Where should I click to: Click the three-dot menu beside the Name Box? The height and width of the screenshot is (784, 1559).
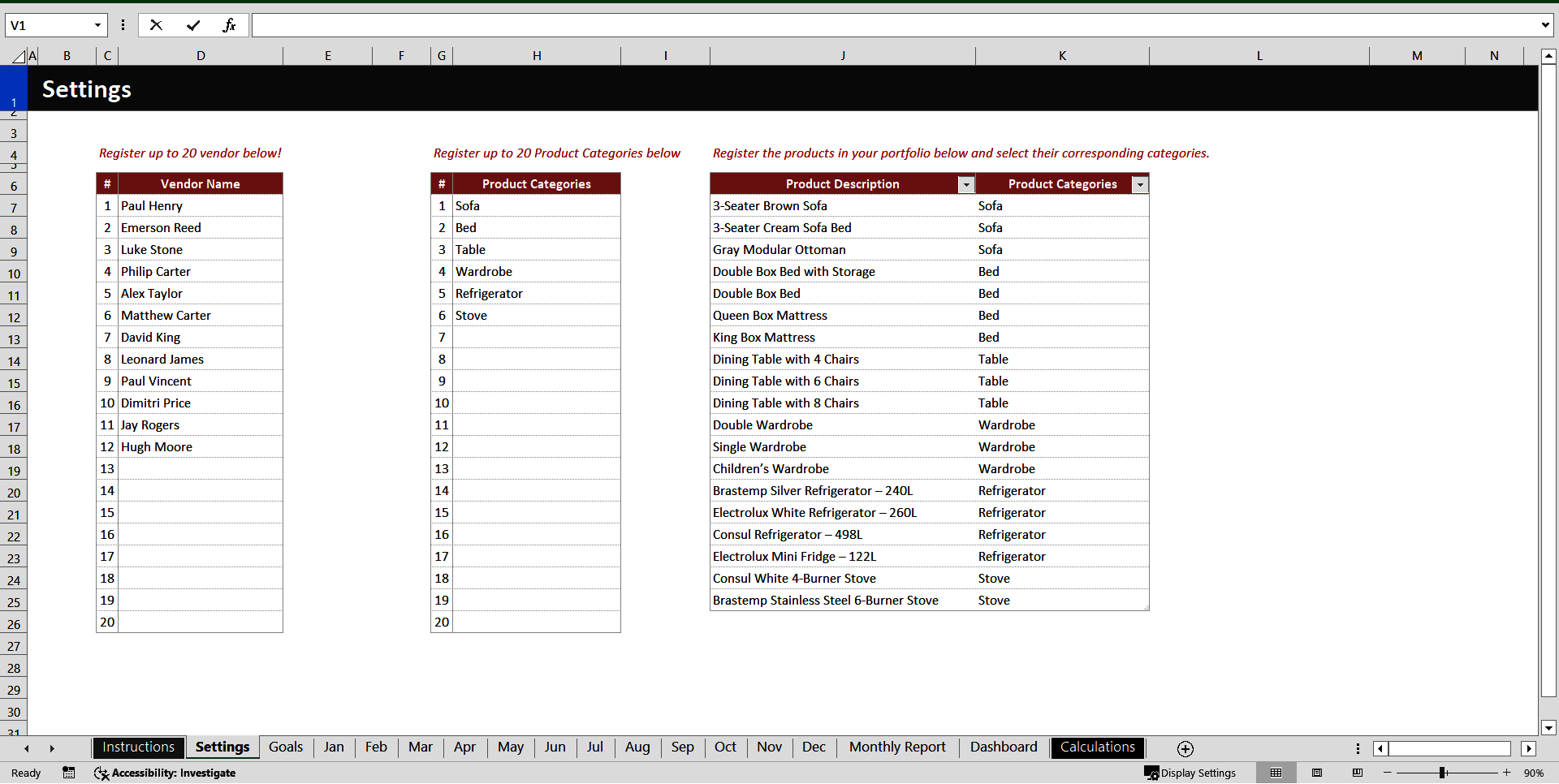pyautogui.click(x=123, y=25)
